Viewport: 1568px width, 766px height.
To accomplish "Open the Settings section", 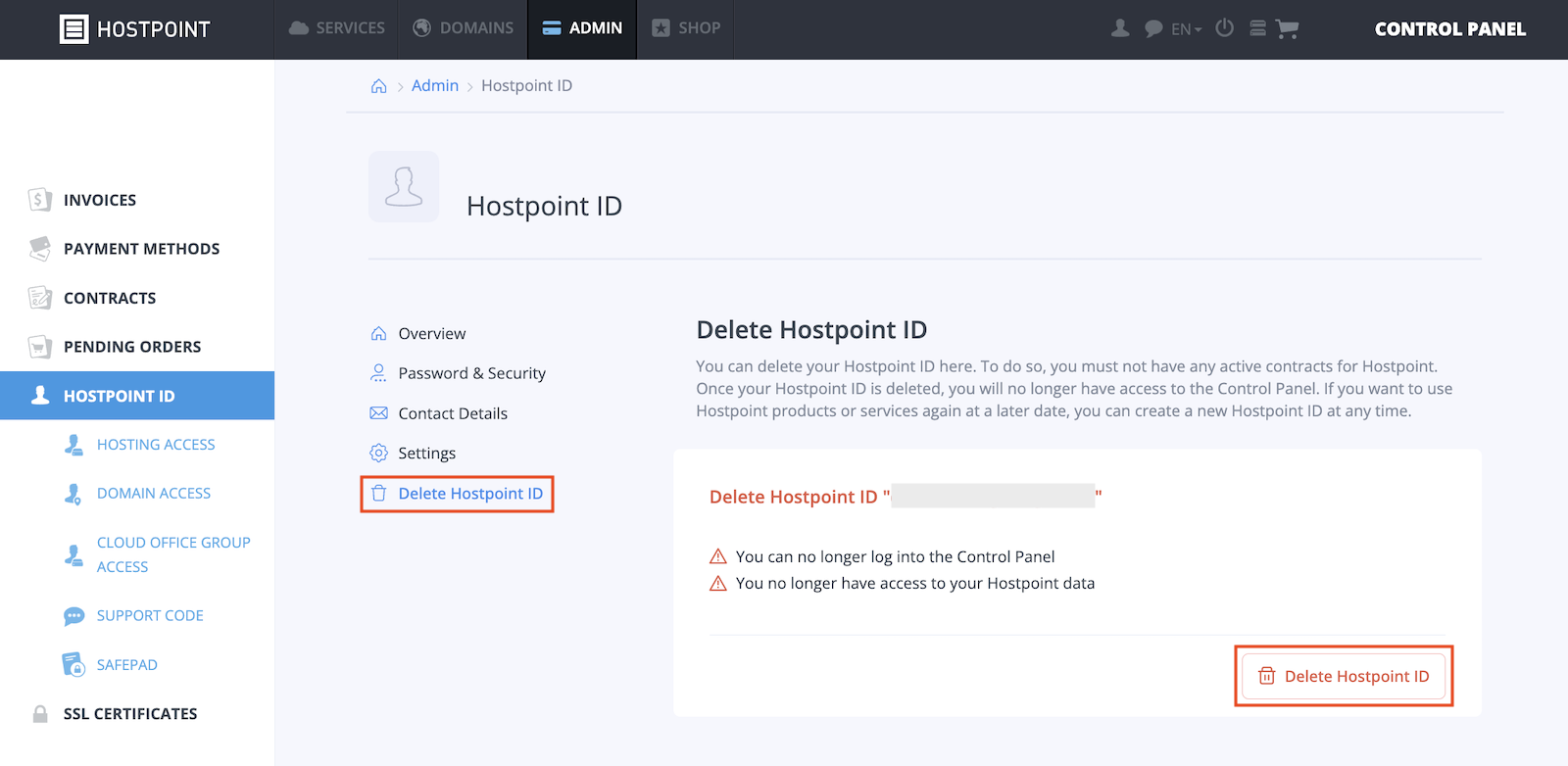I will coord(426,454).
